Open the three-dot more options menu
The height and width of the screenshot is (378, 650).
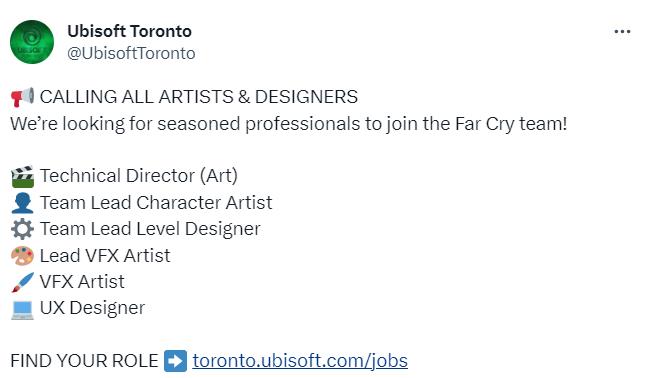click(622, 32)
